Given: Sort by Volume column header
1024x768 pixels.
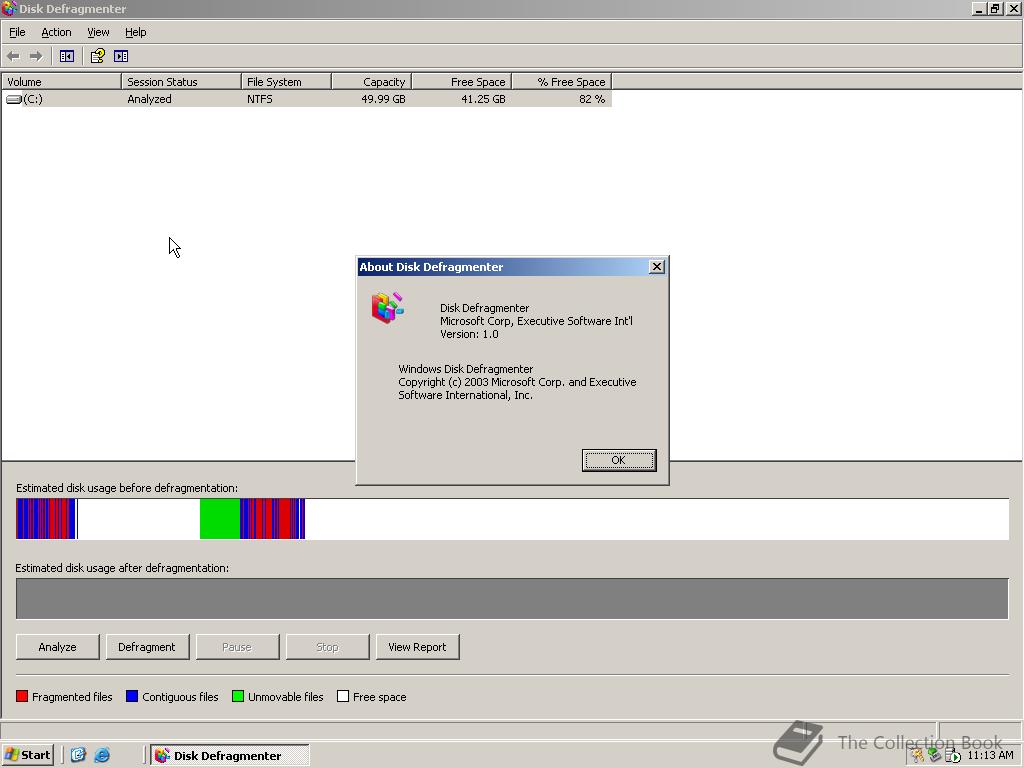Looking at the screenshot, I should (x=61, y=82).
